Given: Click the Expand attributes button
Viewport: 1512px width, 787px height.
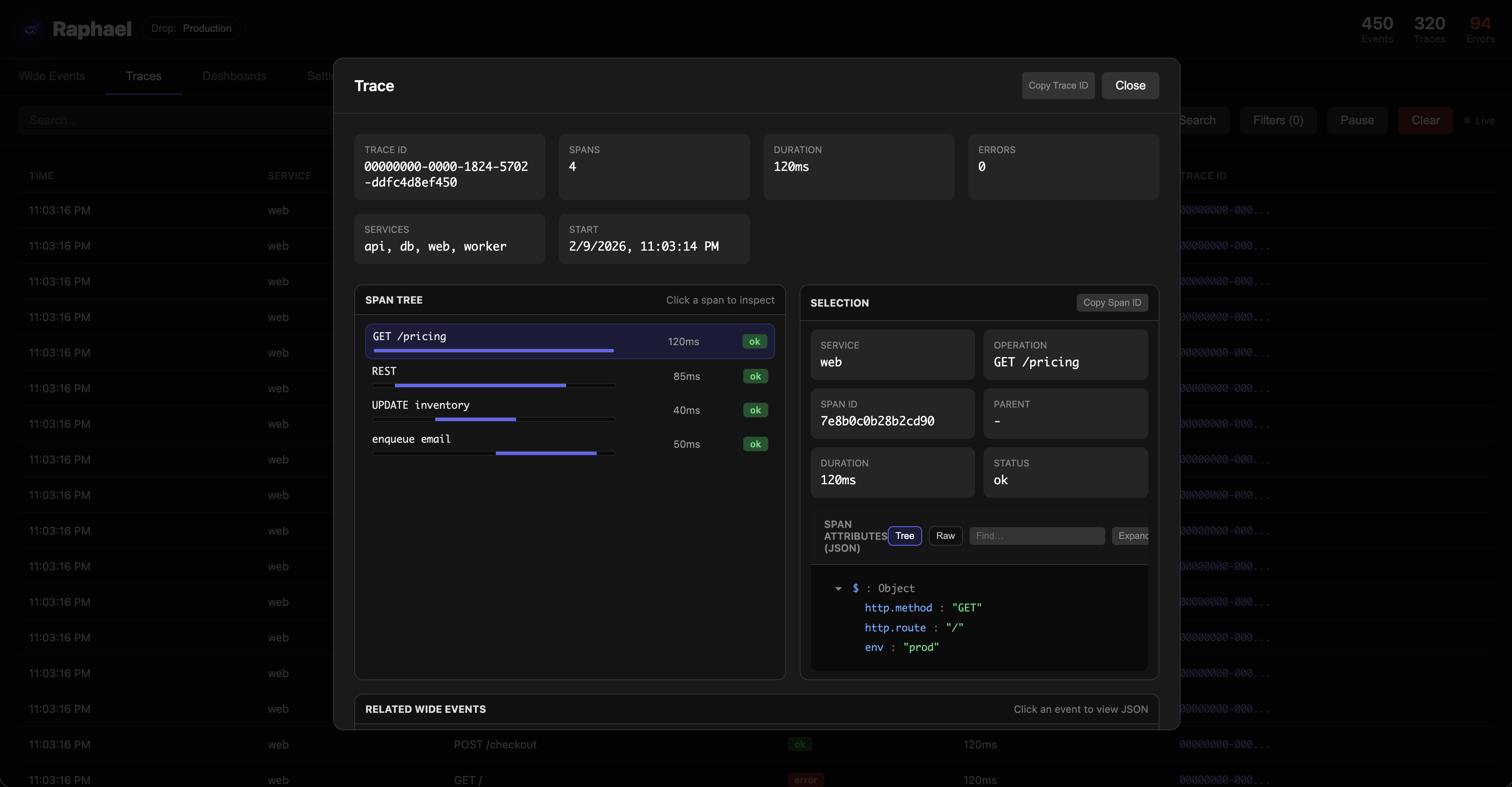Looking at the screenshot, I should pyautogui.click(x=1131, y=536).
